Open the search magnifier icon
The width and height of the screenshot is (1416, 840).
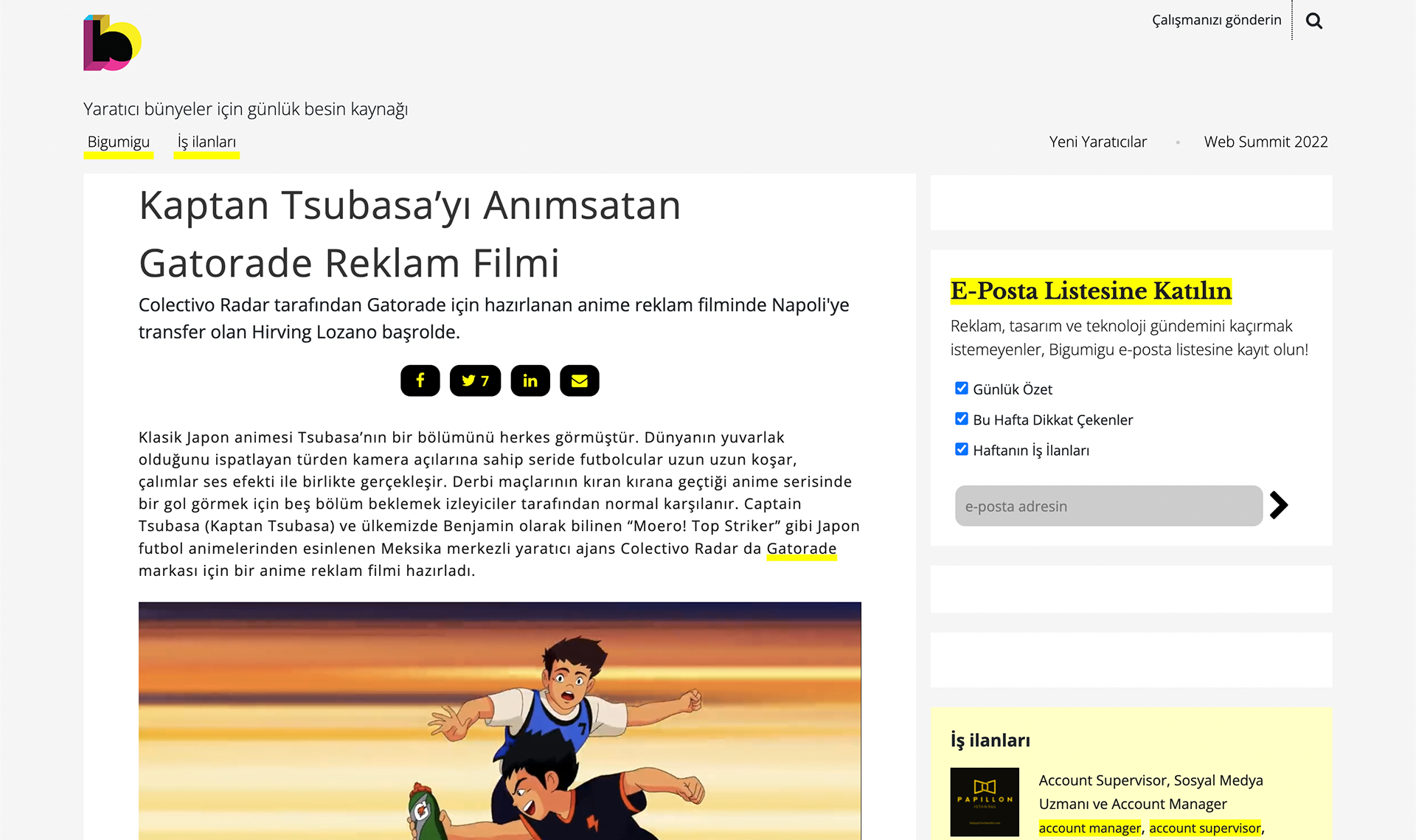pos(1313,21)
